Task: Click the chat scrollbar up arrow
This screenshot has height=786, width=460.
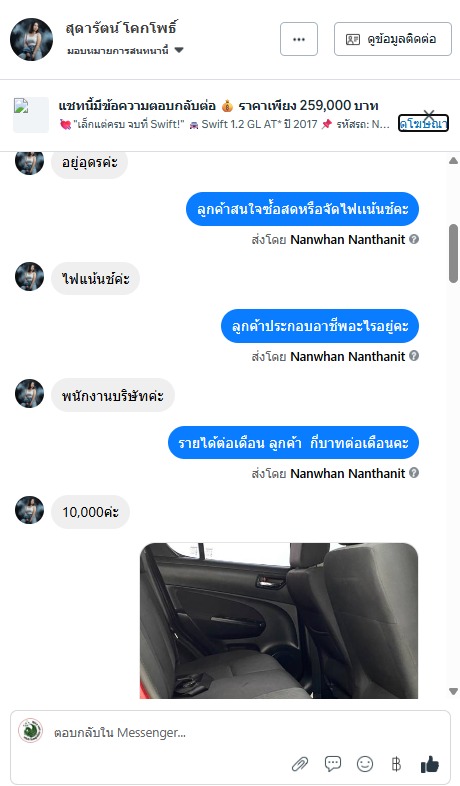Action: click(x=453, y=160)
